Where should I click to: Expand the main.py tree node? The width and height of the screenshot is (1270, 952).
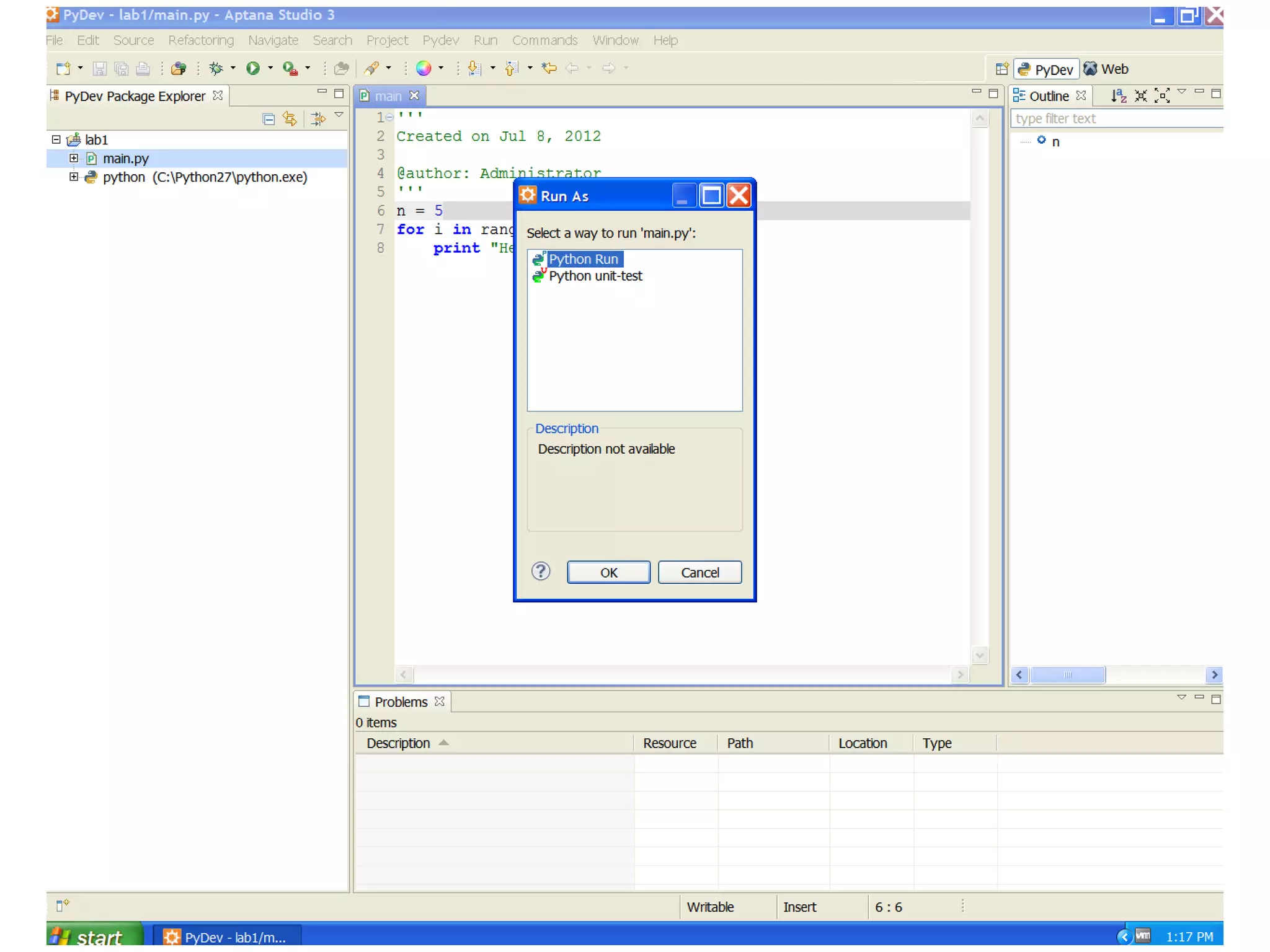point(74,158)
